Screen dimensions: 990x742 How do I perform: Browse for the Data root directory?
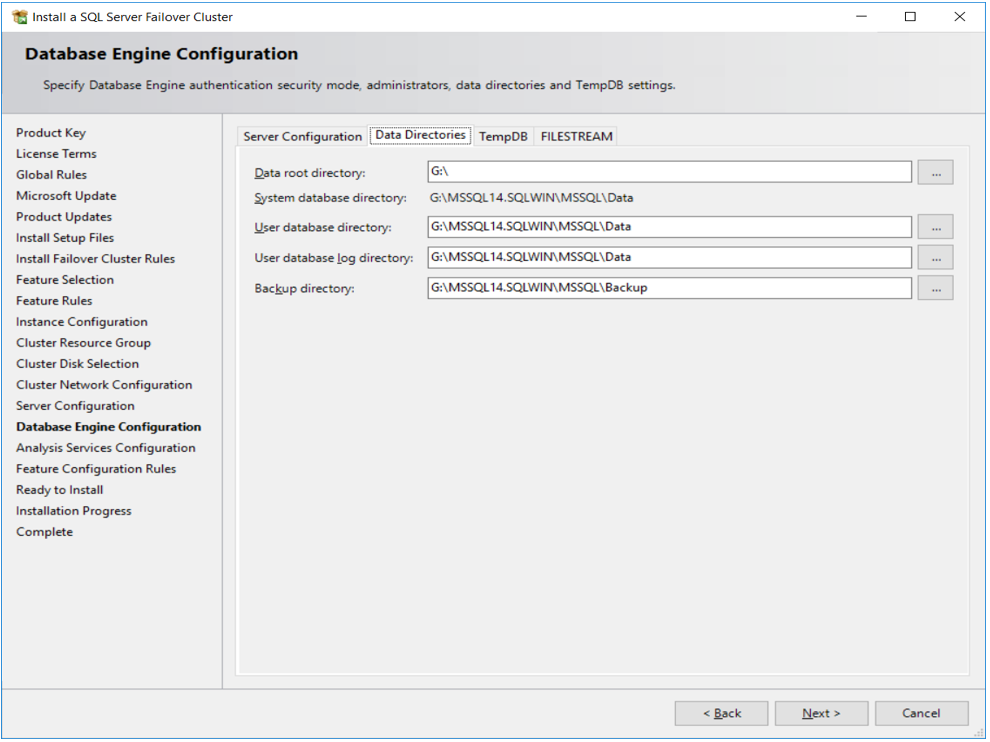click(935, 172)
